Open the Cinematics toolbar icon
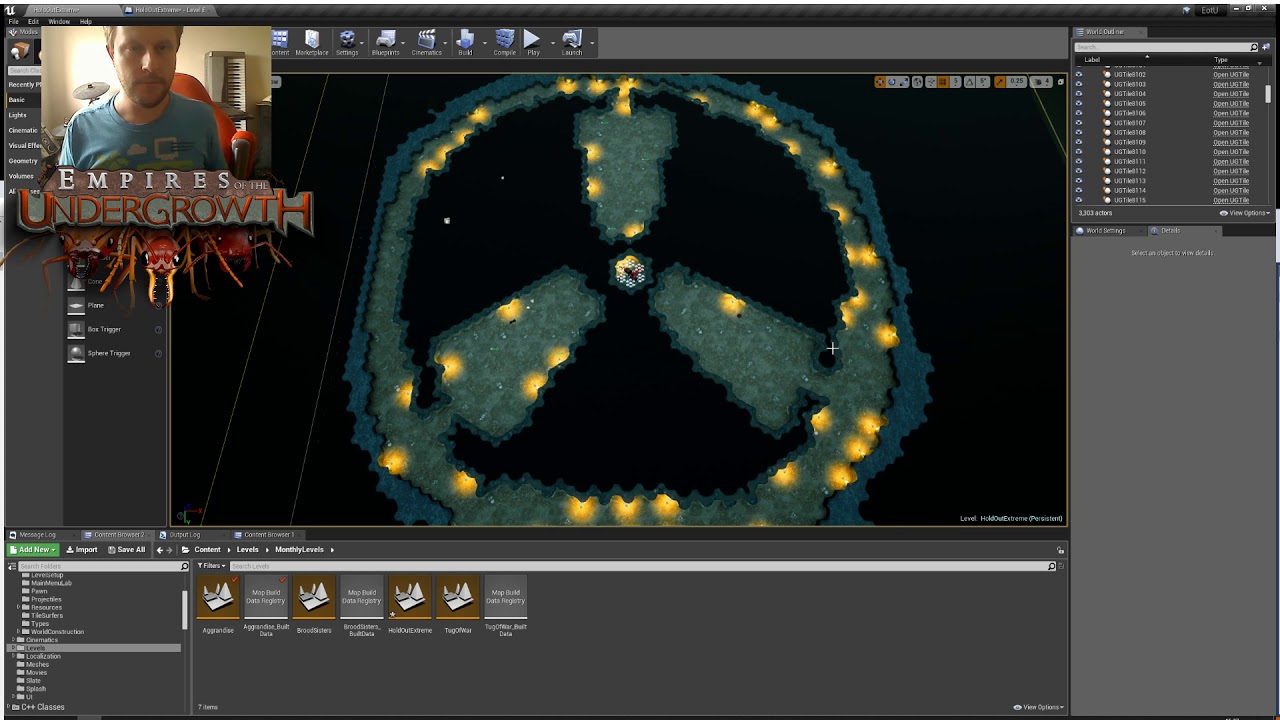The image size is (1280, 720). click(x=426, y=41)
